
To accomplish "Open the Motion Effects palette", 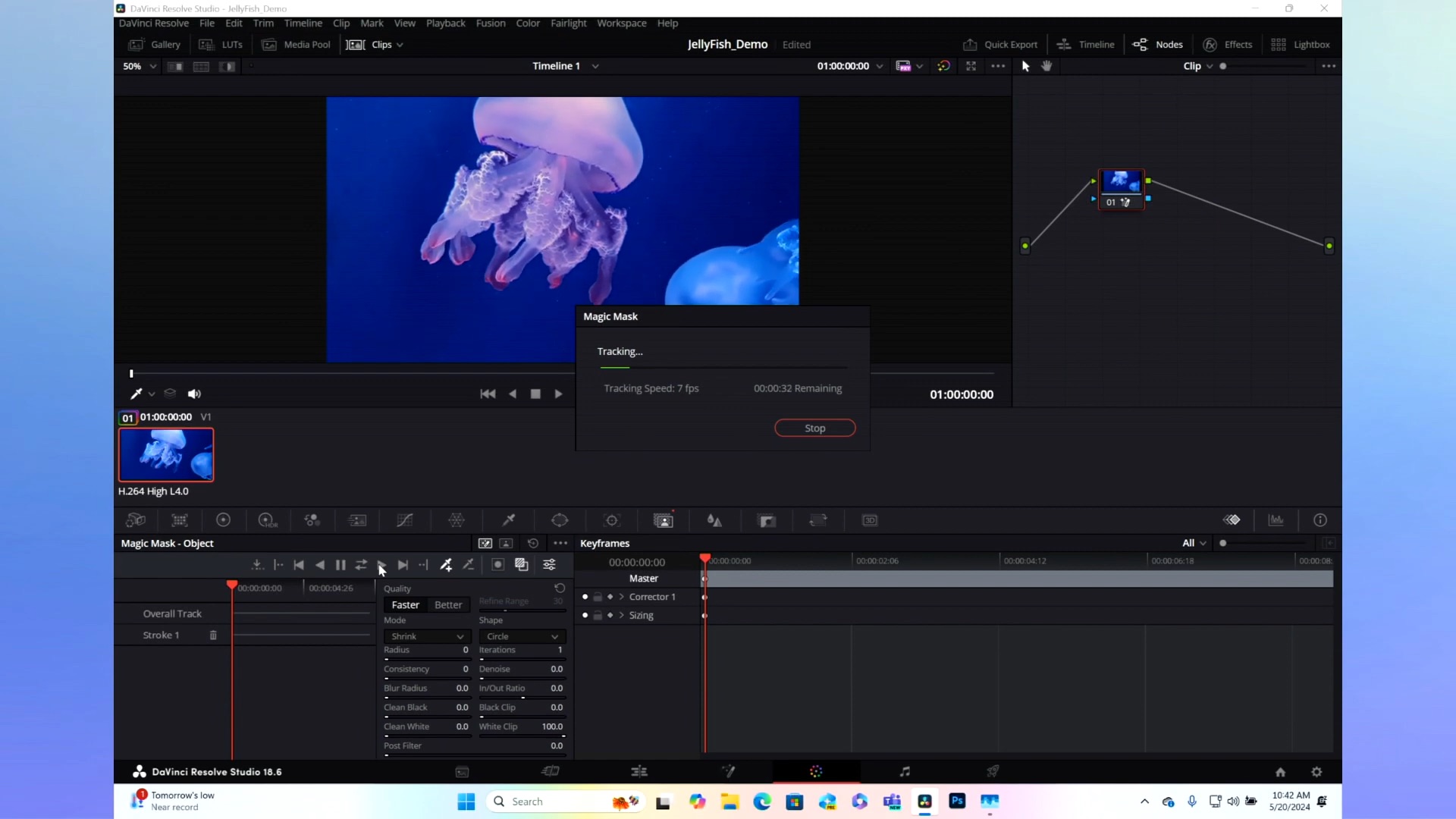I will (357, 520).
